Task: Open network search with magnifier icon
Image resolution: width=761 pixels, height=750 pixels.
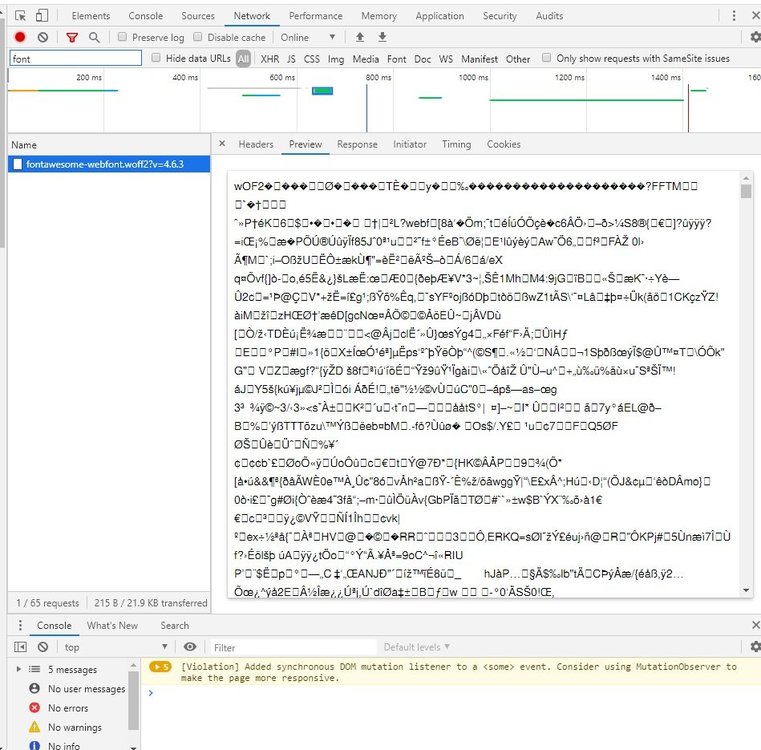Action: point(94,37)
